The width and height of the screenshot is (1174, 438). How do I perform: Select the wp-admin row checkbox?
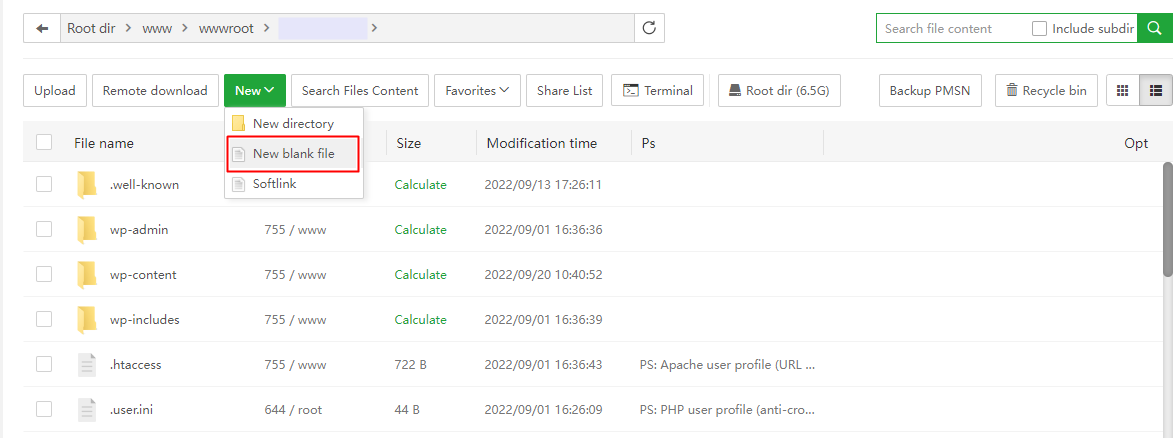[44, 229]
